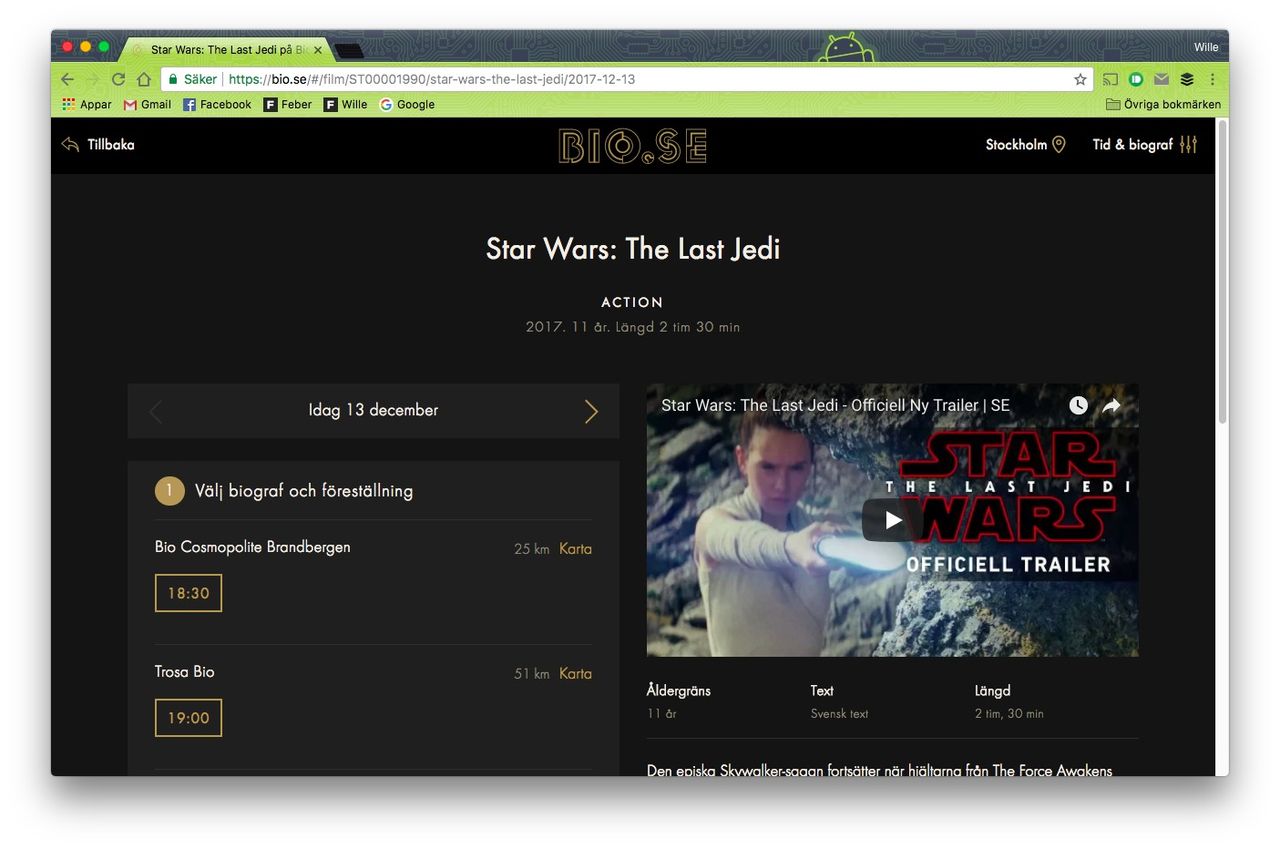Screen dimensions: 1280x849
Task: Click the Idag 13 december date label
Action: click(373, 410)
